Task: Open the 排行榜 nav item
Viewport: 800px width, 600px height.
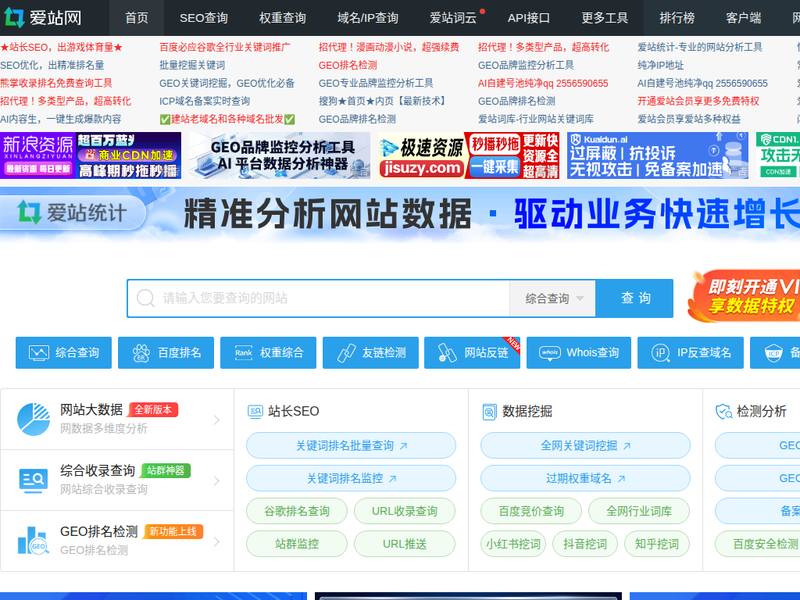Action: (677, 18)
